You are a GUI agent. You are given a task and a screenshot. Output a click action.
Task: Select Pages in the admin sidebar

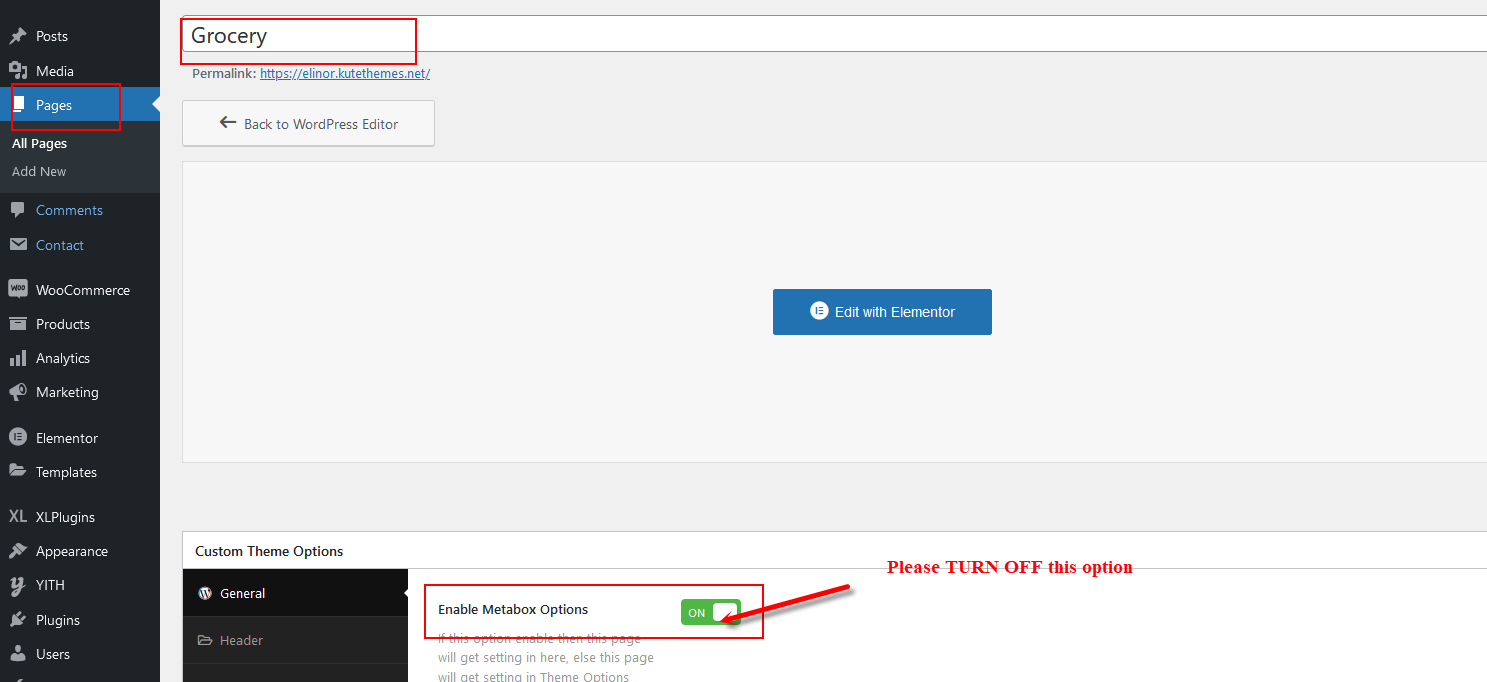click(x=80, y=105)
